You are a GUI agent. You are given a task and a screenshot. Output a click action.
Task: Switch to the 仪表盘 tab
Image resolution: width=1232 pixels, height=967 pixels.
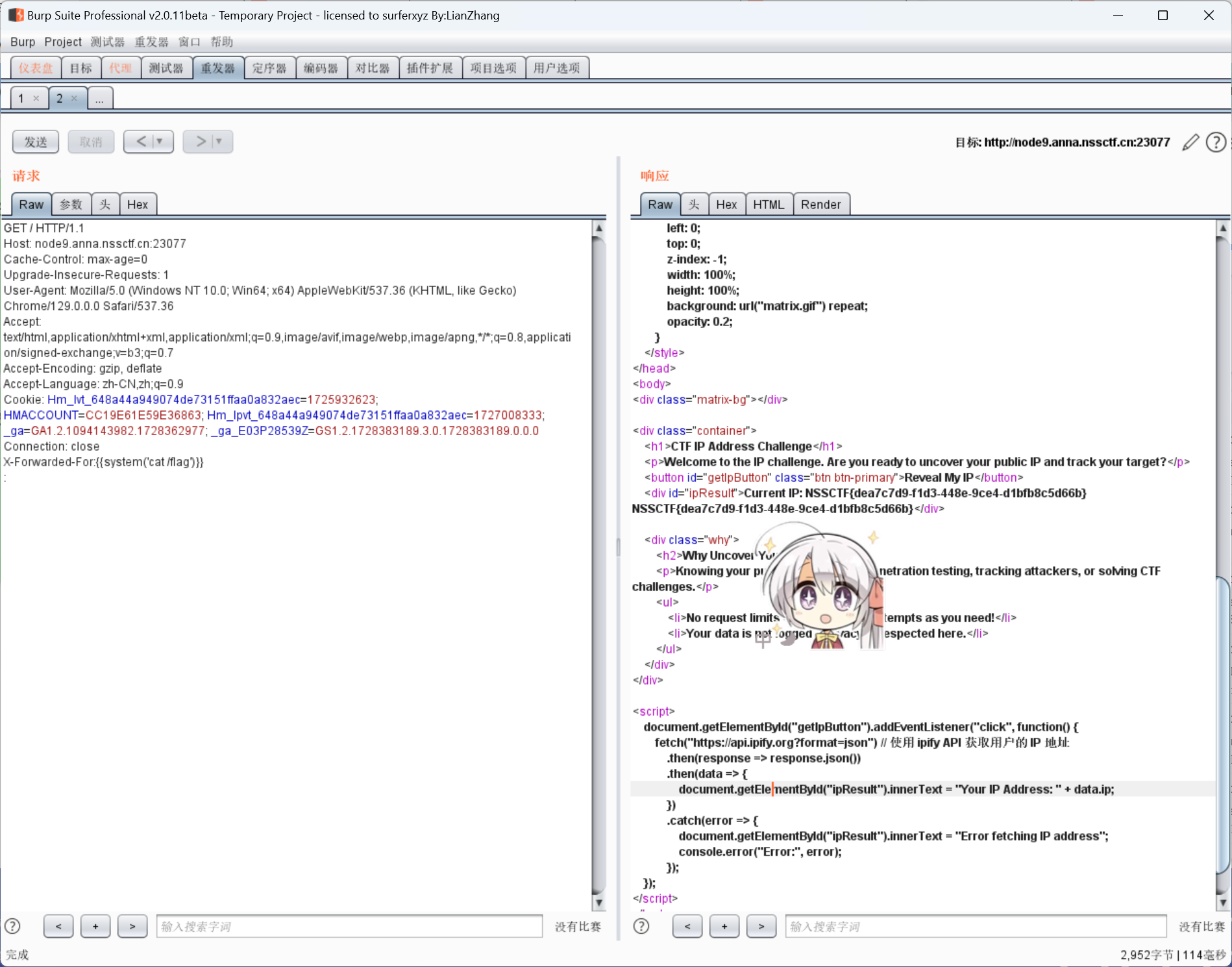tap(36, 68)
